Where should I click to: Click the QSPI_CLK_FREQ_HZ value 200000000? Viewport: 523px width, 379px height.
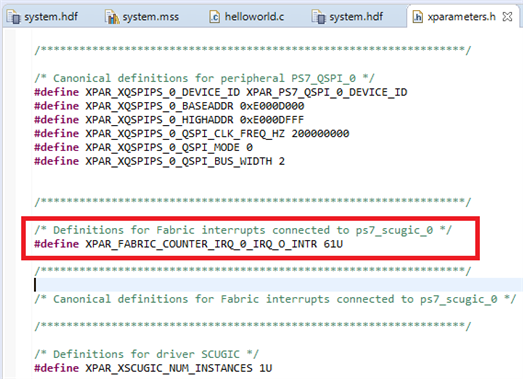pyautogui.click(x=320, y=133)
